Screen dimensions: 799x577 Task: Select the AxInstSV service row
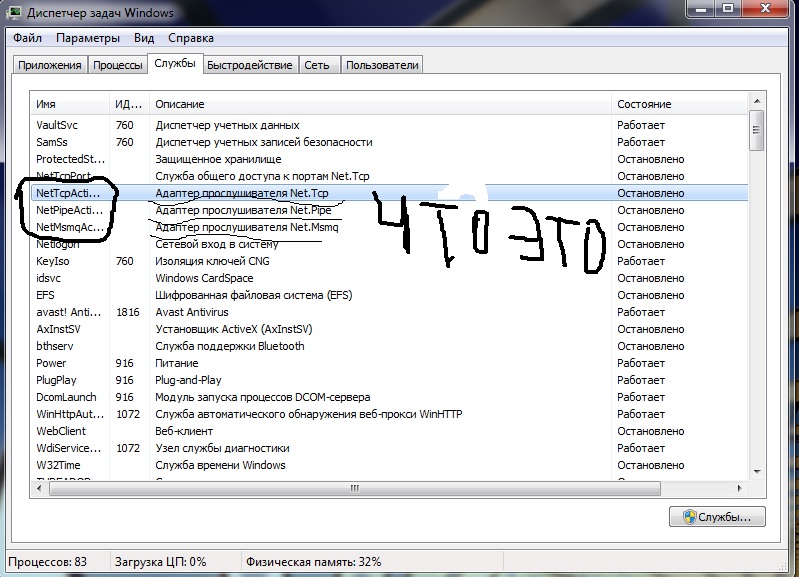pos(389,329)
